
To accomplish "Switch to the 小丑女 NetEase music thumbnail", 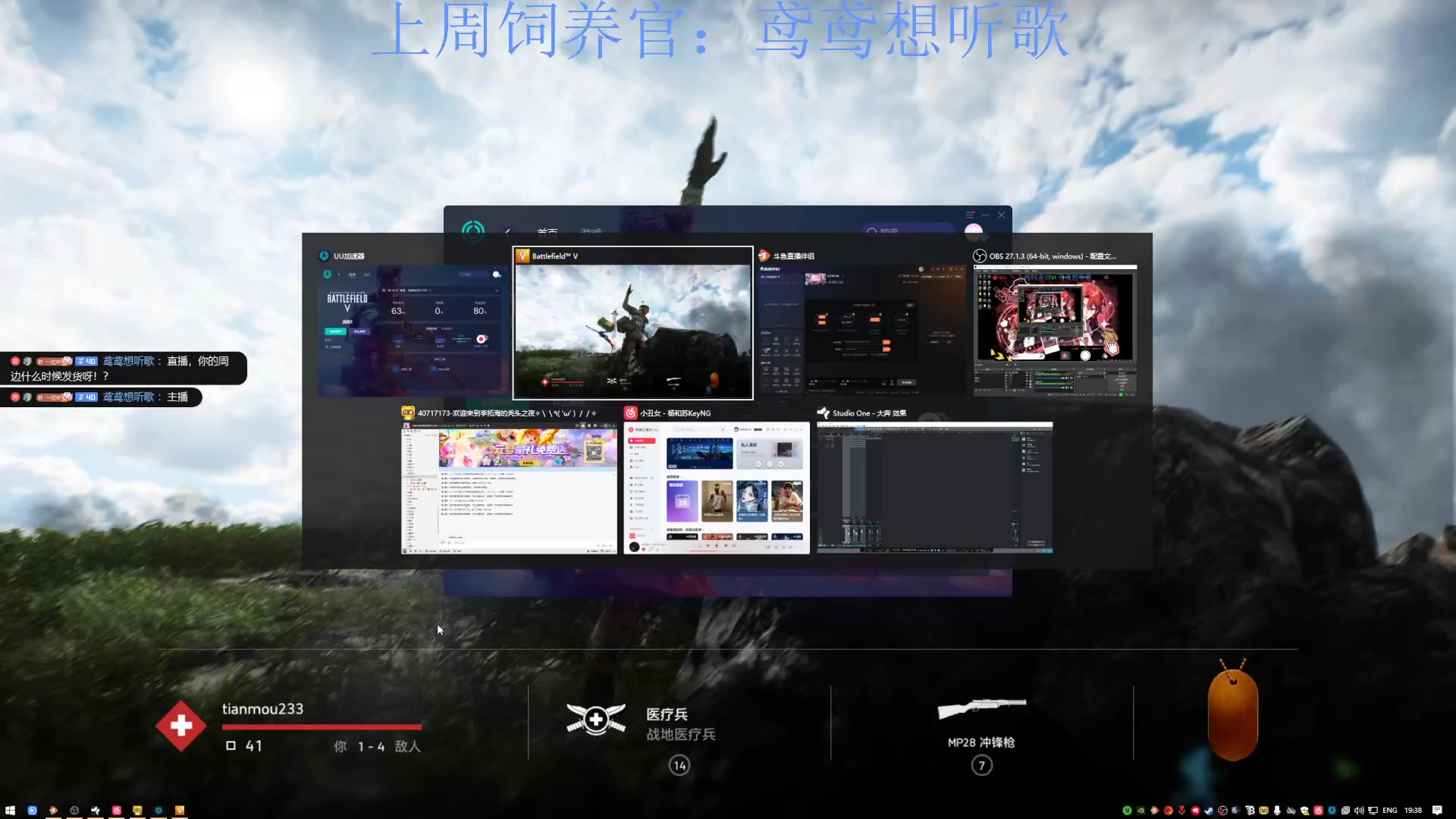I will pos(717,488).
